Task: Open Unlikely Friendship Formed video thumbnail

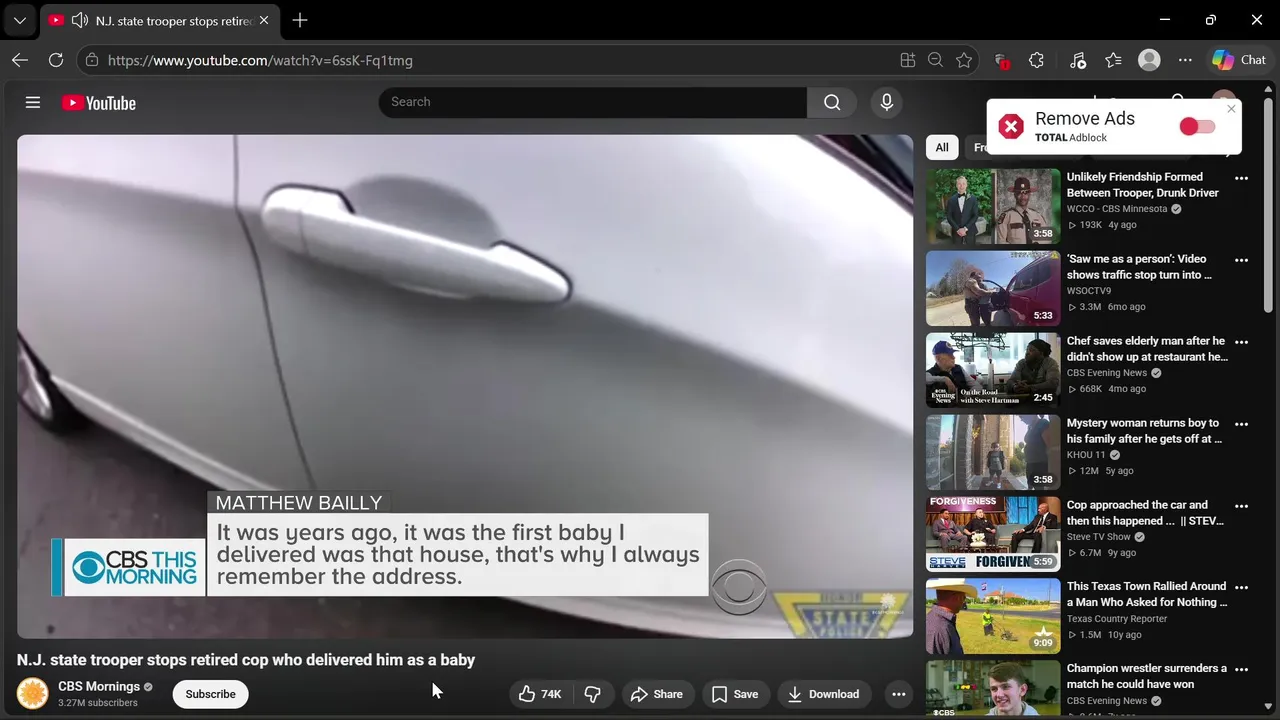Action: pyautogui.click(x=993, y=206)
